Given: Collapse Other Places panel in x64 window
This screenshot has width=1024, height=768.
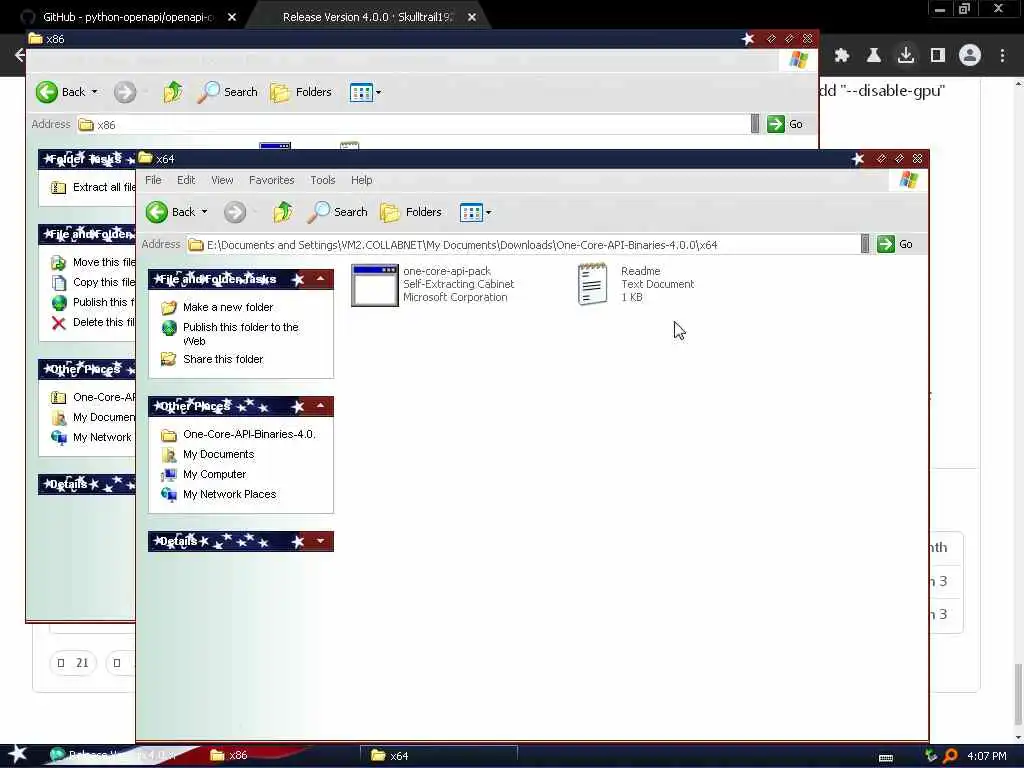Looking at the screenshot, I should tap(321, 406).
